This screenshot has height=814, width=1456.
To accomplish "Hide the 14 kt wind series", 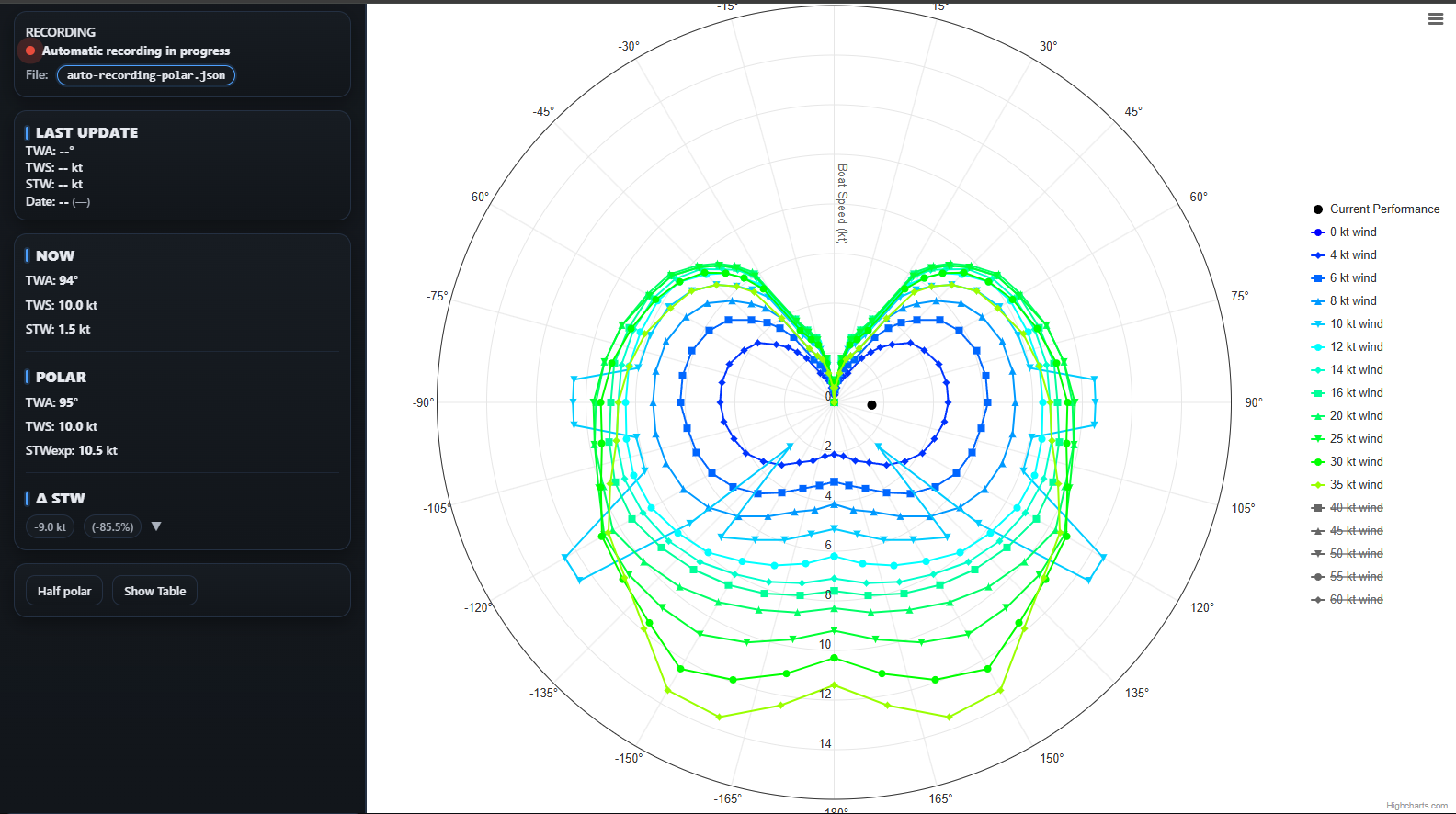I will tap(1348, 369).
